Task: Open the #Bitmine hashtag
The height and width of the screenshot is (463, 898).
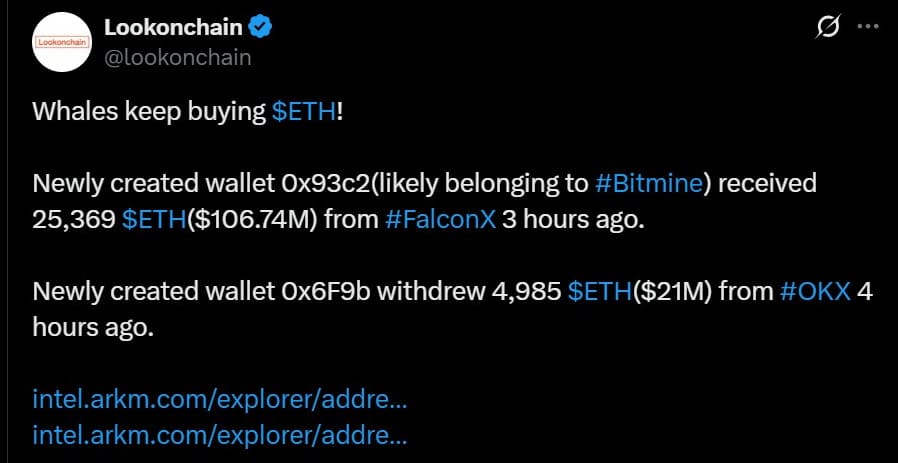Action: pyautogui.click(x=651, y=184)
